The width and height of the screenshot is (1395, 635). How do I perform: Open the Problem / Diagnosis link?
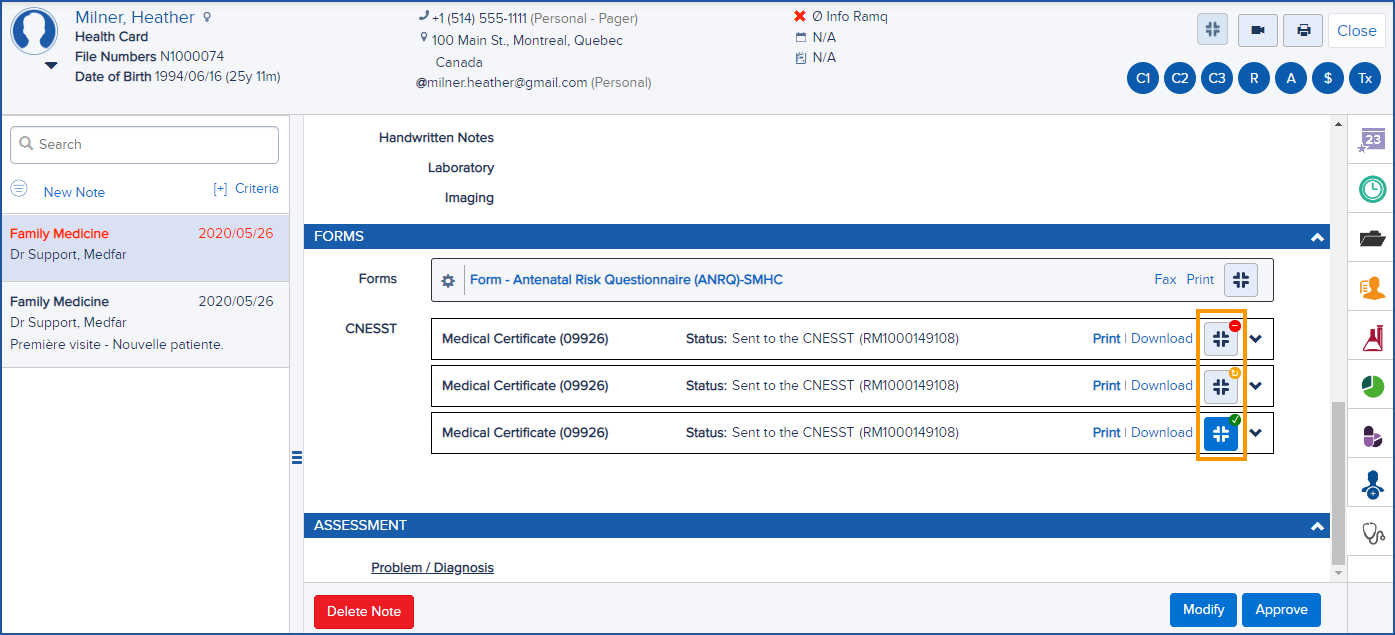pyautogui.click(x=432, y=567)
